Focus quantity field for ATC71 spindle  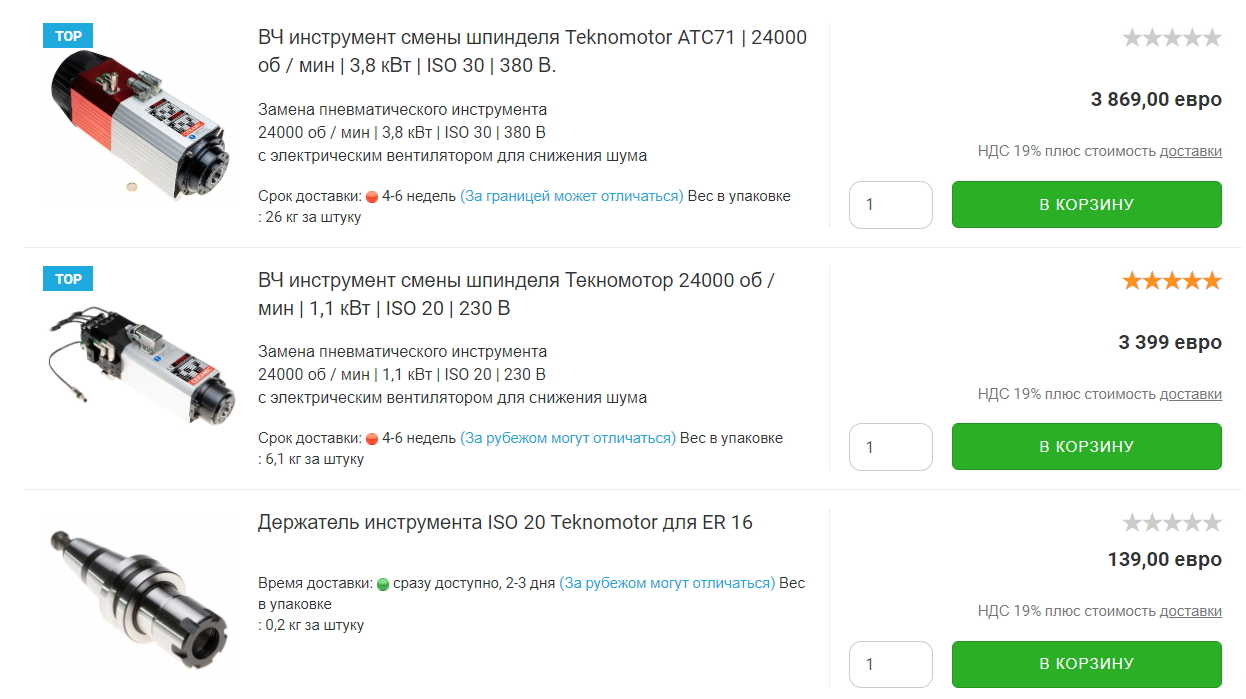(x=890, y=205)
